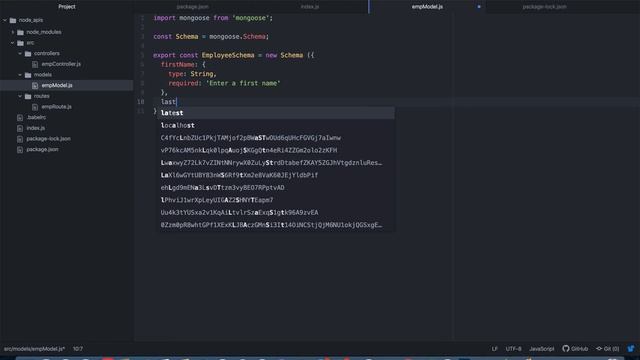640x360 pixels.
Task: Switch to the empModel.js tab
Action: pyautogui.click(x=427, y=7)
